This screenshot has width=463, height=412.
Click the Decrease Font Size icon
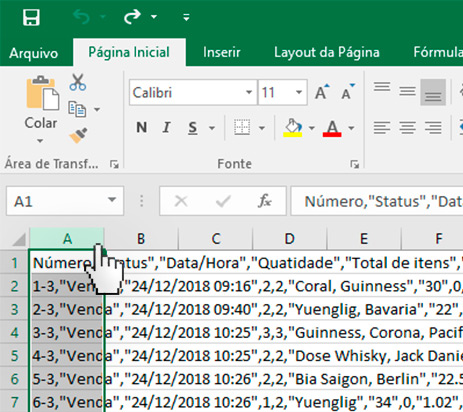(x=348, y=92)
